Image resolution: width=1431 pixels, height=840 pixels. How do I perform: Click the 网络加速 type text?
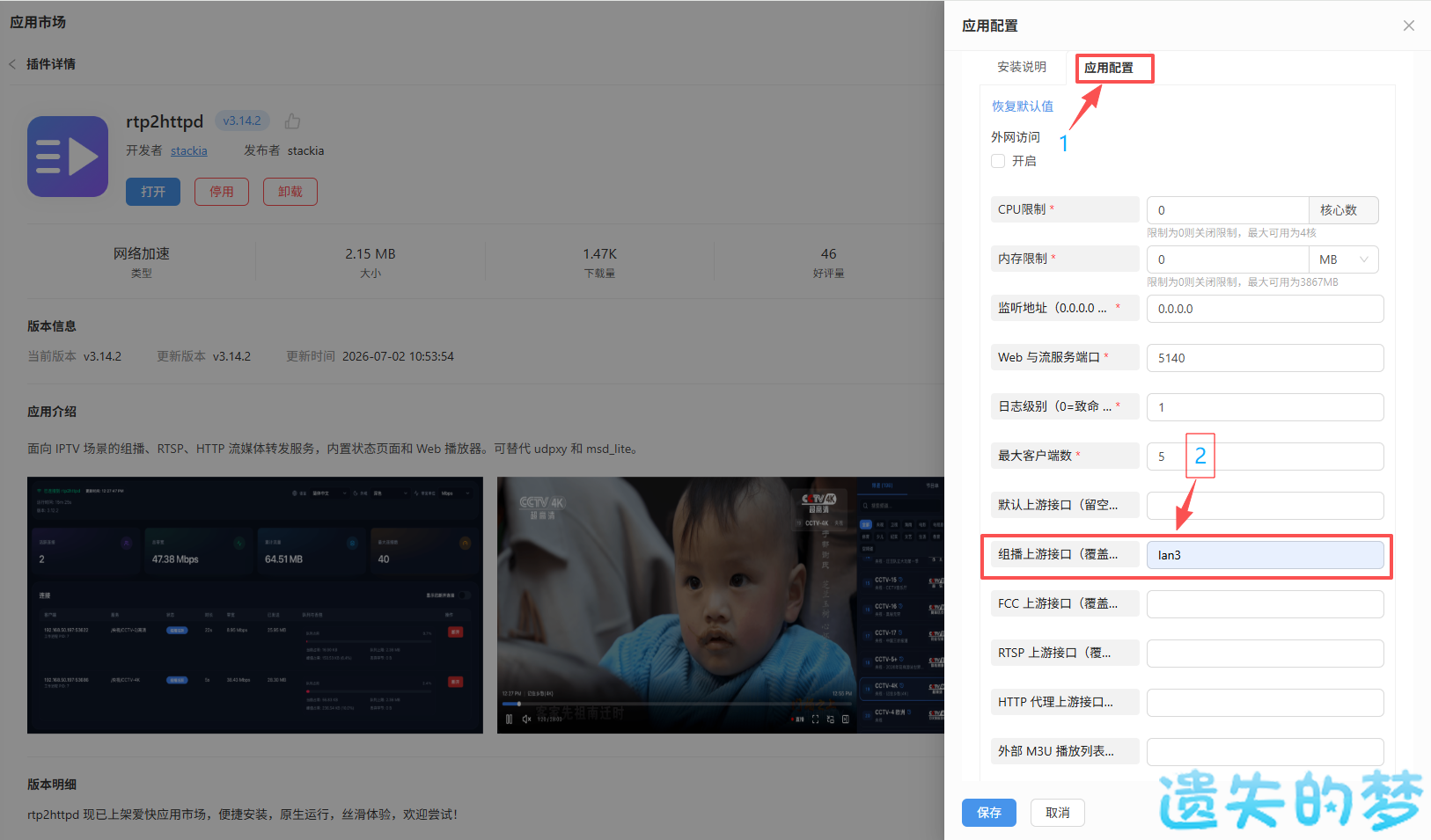click(141, 253)
